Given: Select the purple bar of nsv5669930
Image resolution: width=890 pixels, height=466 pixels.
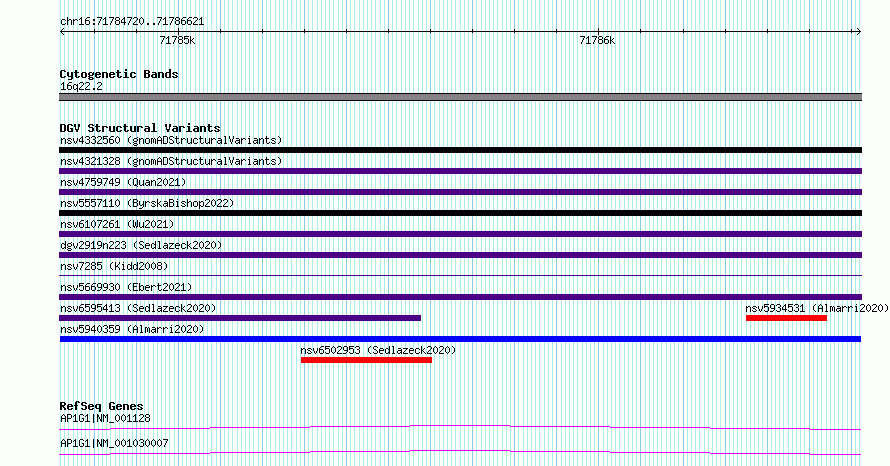Looking at the screenshot, I should 460,297.
